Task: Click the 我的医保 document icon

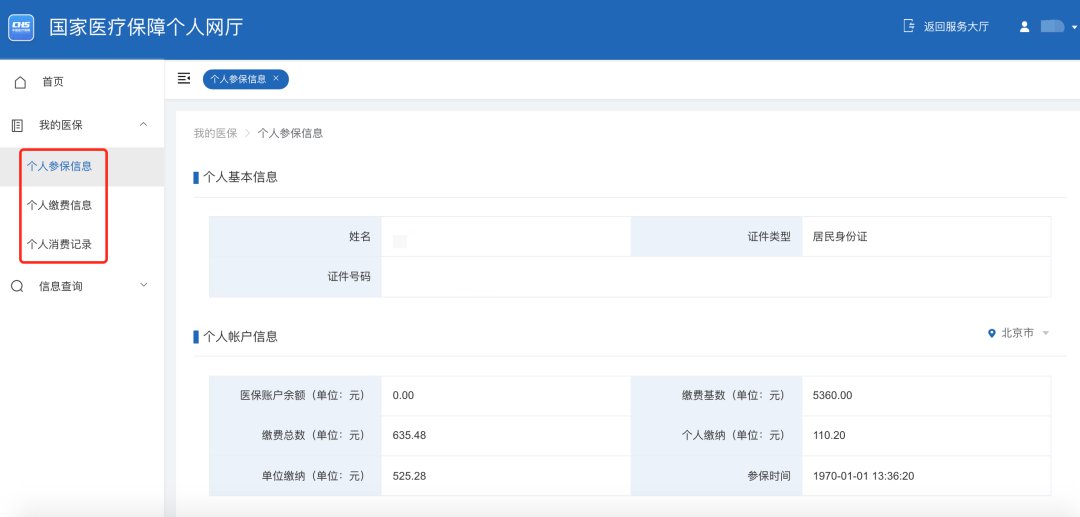Action: (x=17, y=125)
